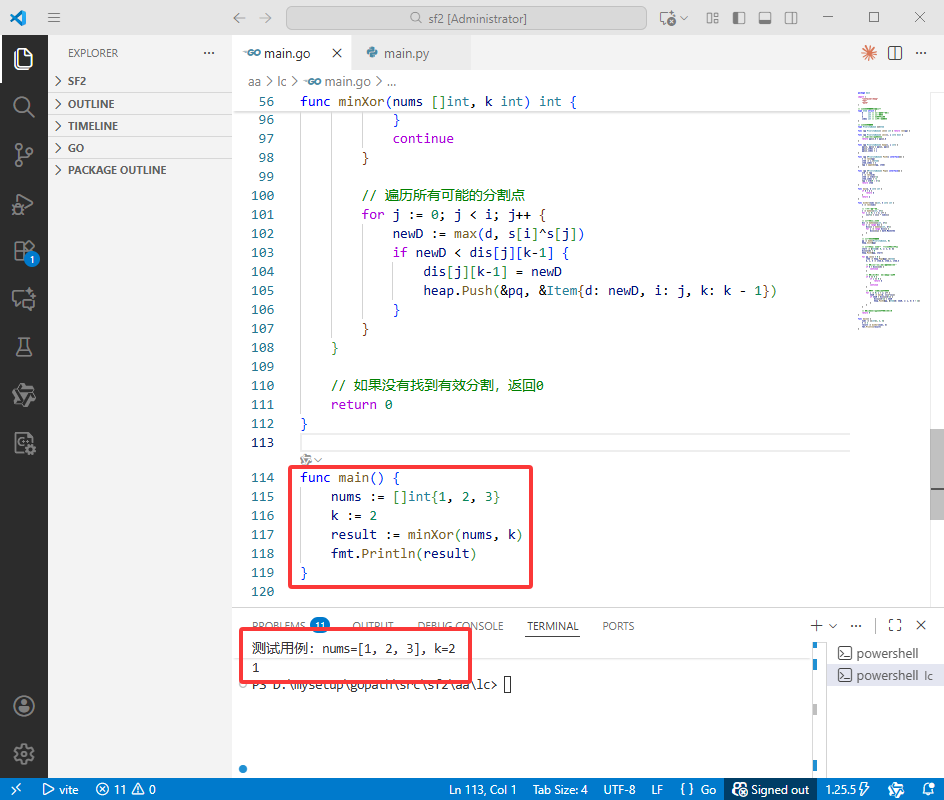Switch to the OUTPUT panel tab
Viewport: 944px width, 800px height.
click(x=373, y=626)
